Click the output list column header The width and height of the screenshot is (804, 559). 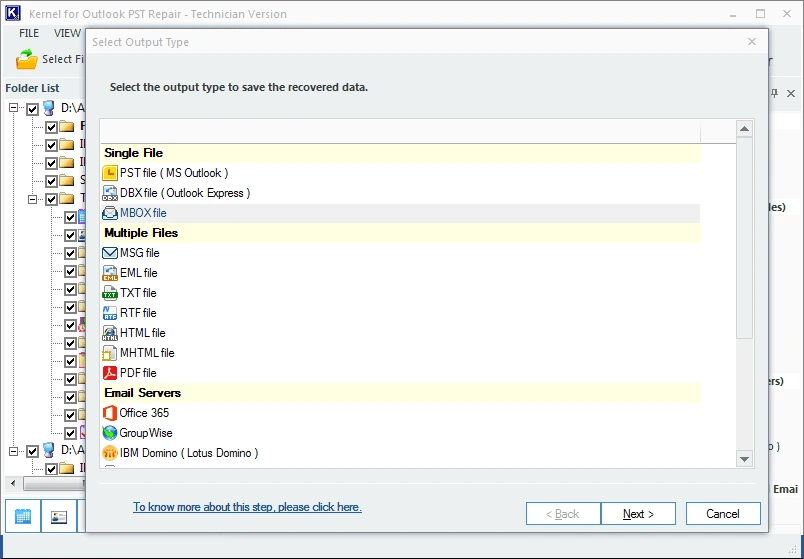400,131
